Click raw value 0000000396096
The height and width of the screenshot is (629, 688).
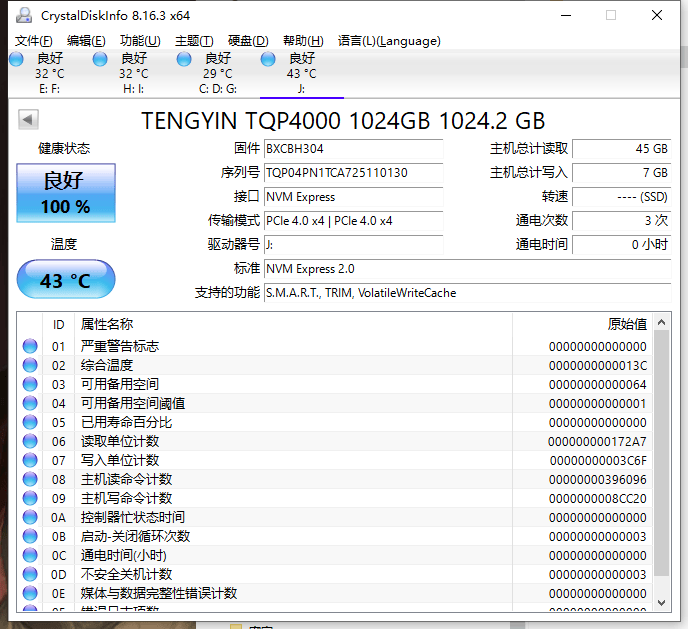pyautogui.click(x=598, y=479)
